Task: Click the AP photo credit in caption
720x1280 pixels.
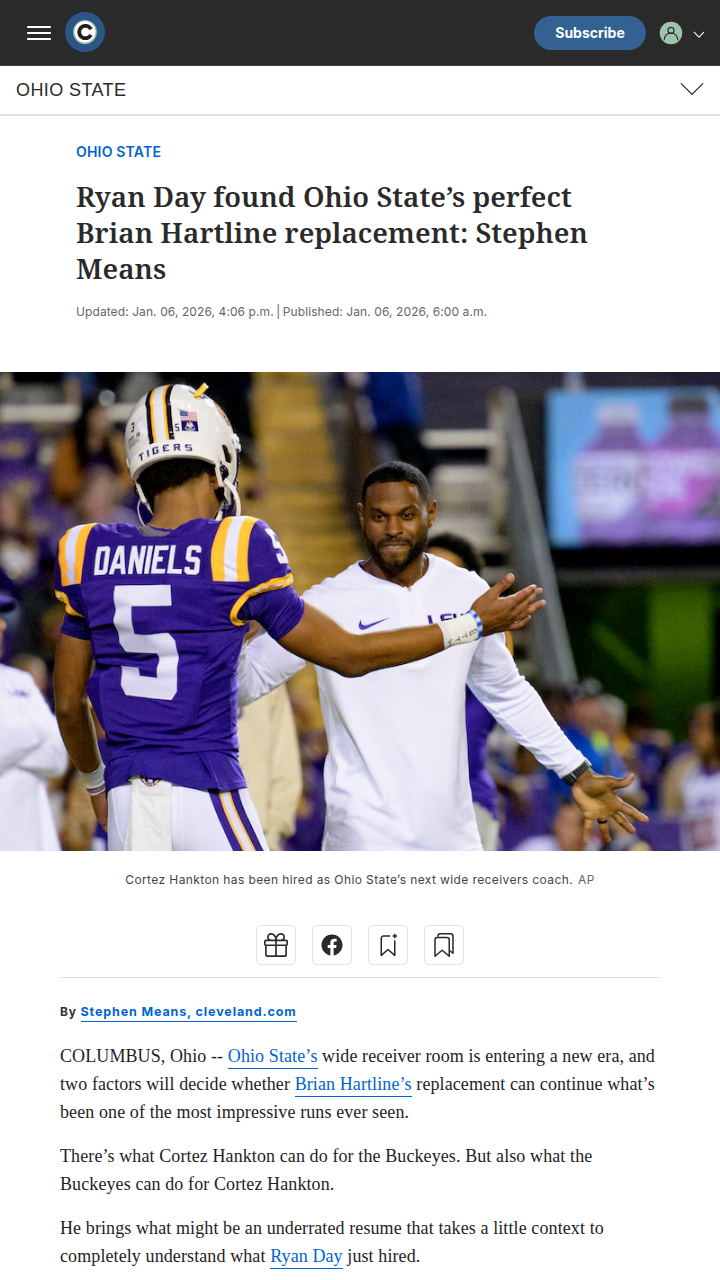Action: pyautogui.click(x=586, y=880)
